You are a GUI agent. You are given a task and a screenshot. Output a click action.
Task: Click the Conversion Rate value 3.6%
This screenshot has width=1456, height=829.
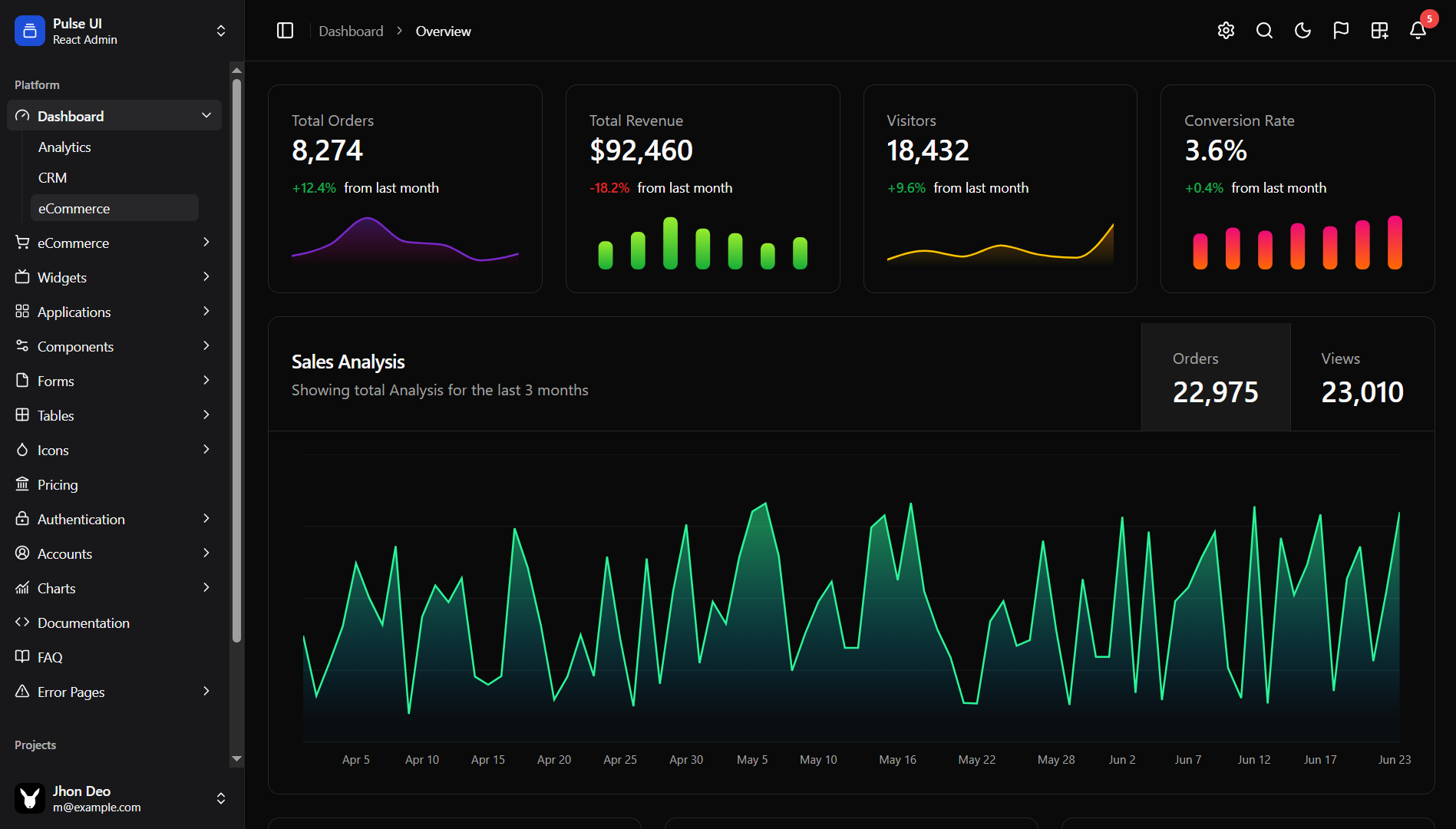[1216, 150]
